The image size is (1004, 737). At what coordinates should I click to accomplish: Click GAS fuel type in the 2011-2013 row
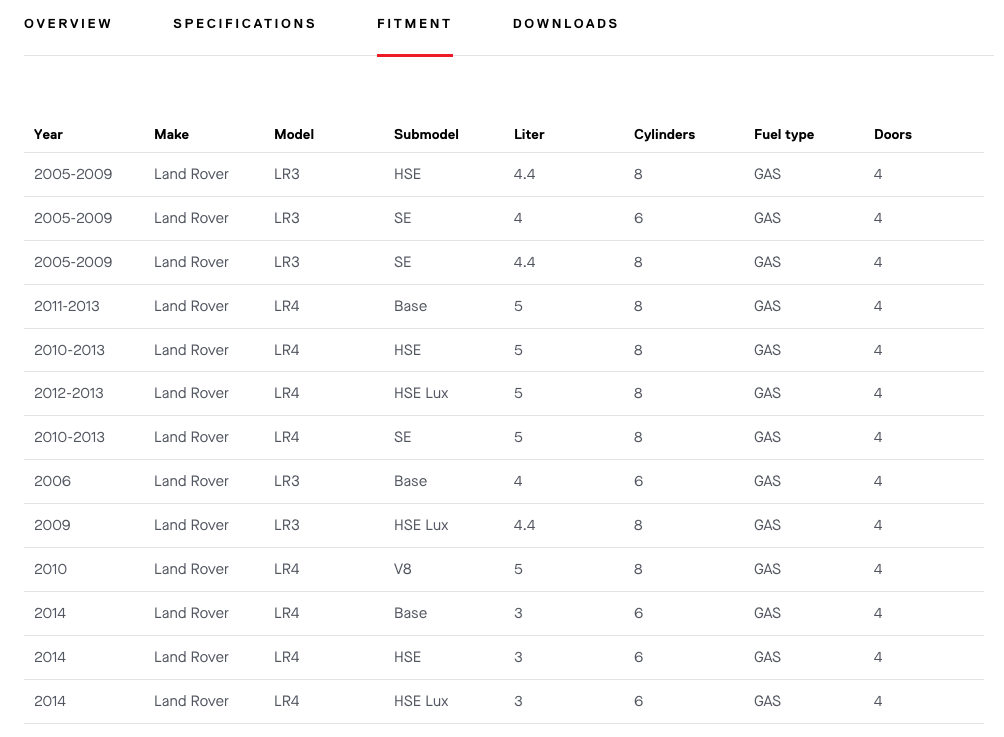click(x=767, y=306)
